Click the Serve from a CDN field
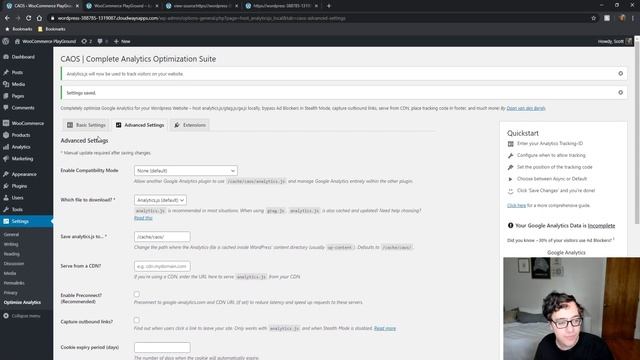The width and height of the screenshot is (640, 360). [x=162, y=266]
